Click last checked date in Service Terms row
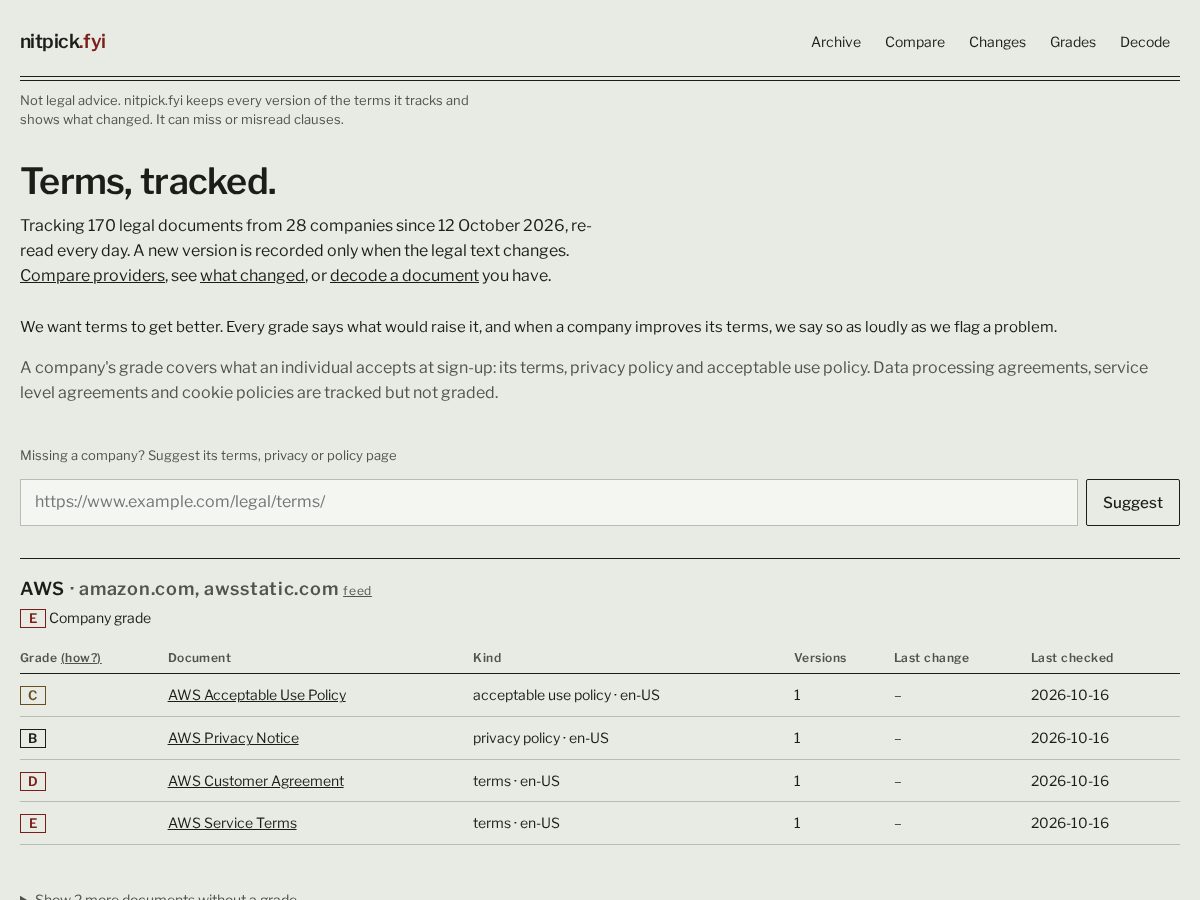Screen dimensions: 1200x900 1070,823
